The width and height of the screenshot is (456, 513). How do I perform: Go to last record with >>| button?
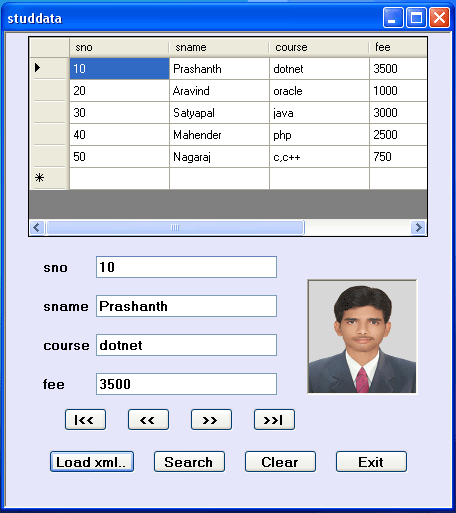pos(274,420)
